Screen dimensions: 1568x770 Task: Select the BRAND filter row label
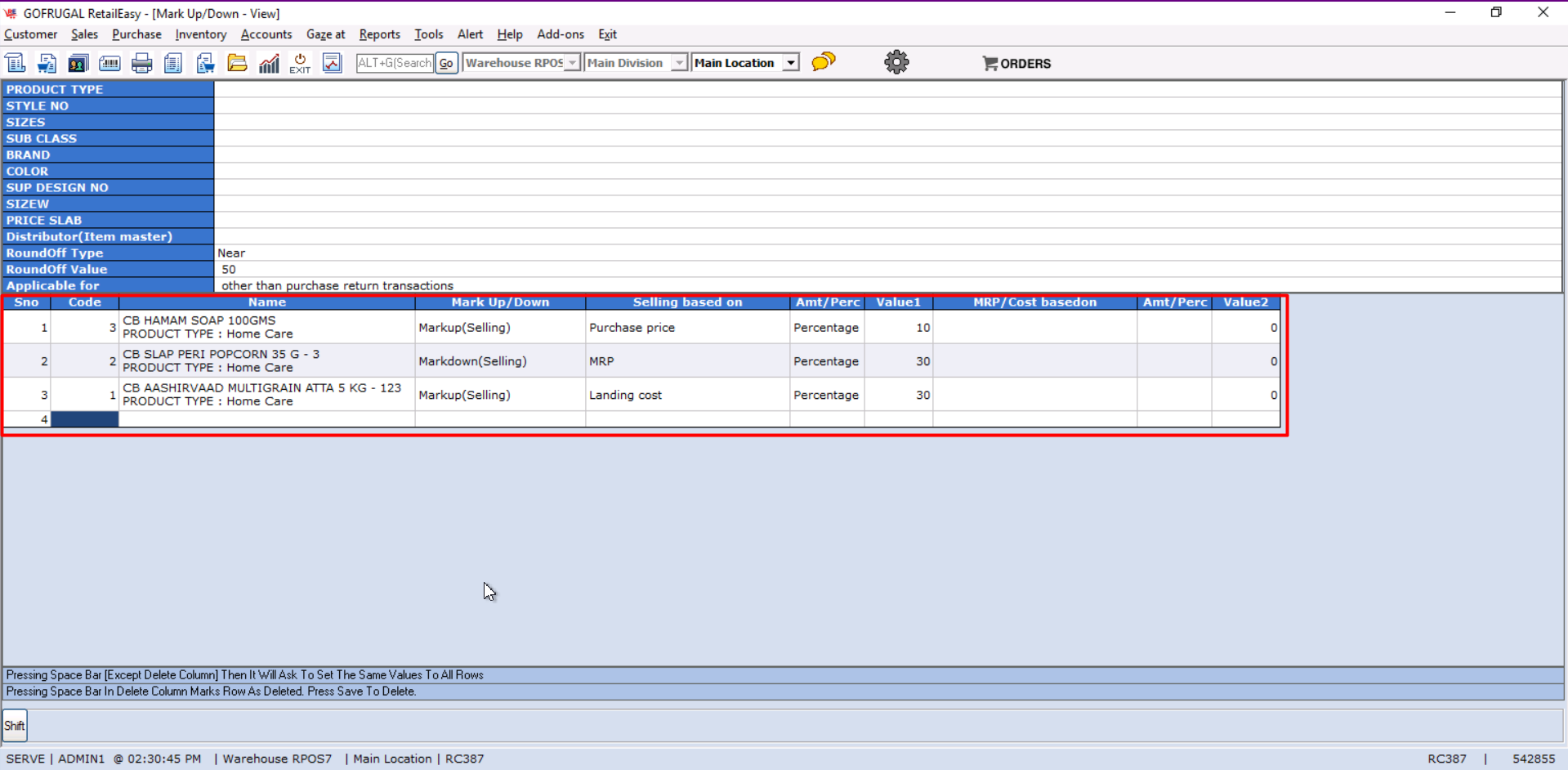[x=108, y=154]
